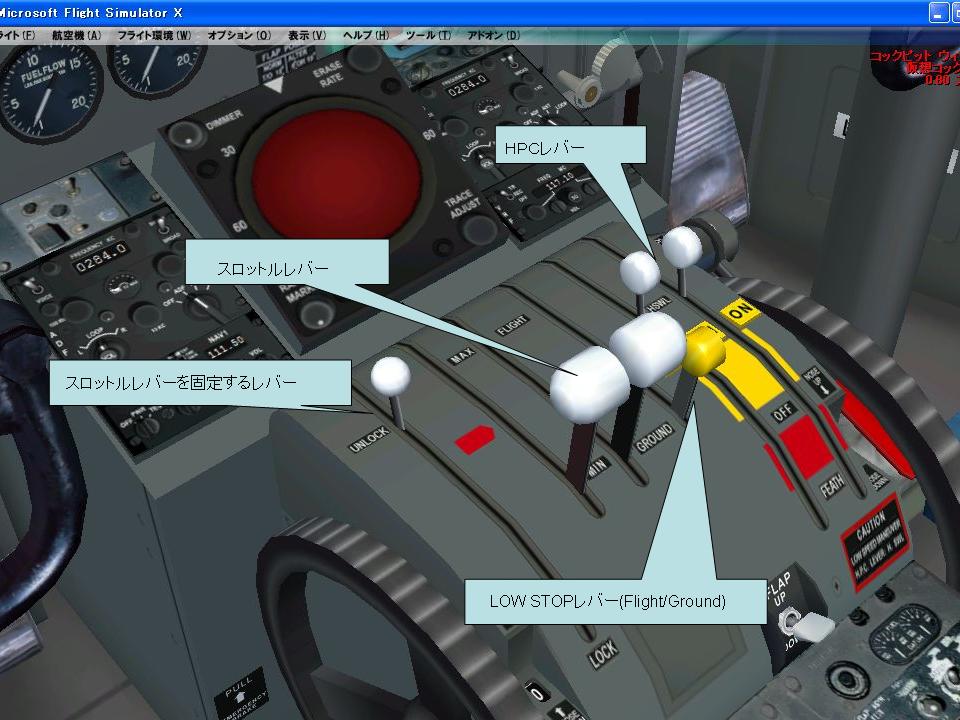Open the フライト環境(W) menu

point(154,36)
